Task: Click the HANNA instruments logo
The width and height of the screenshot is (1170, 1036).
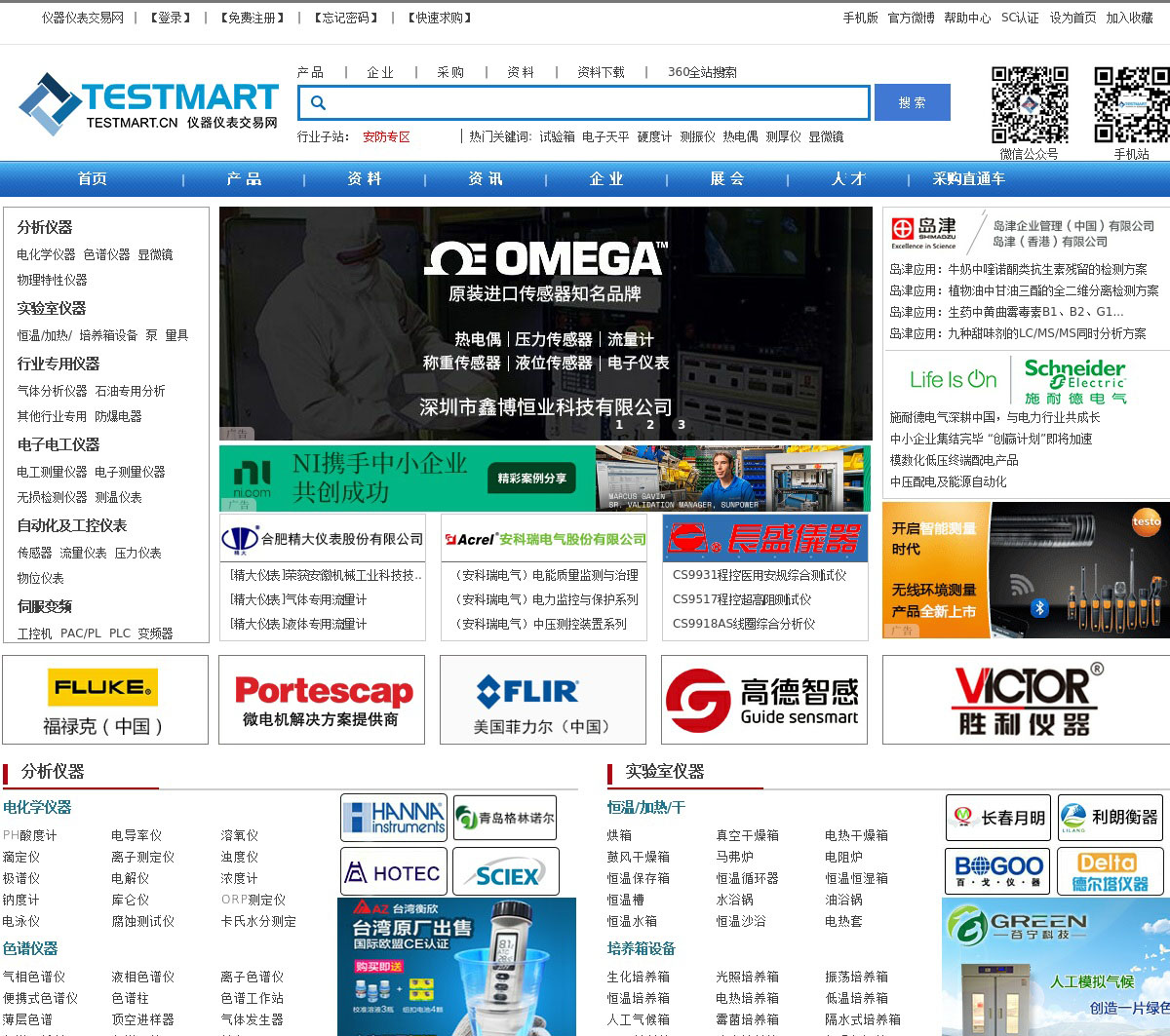Action: click(x=394, y=818)
